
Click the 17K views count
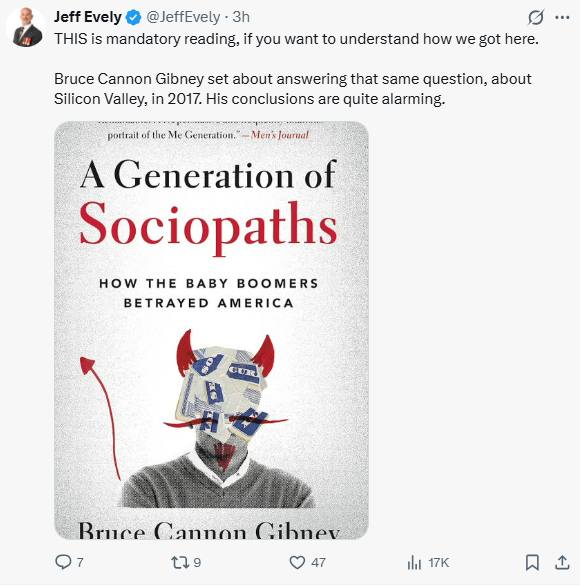click(x=438, y=562)
